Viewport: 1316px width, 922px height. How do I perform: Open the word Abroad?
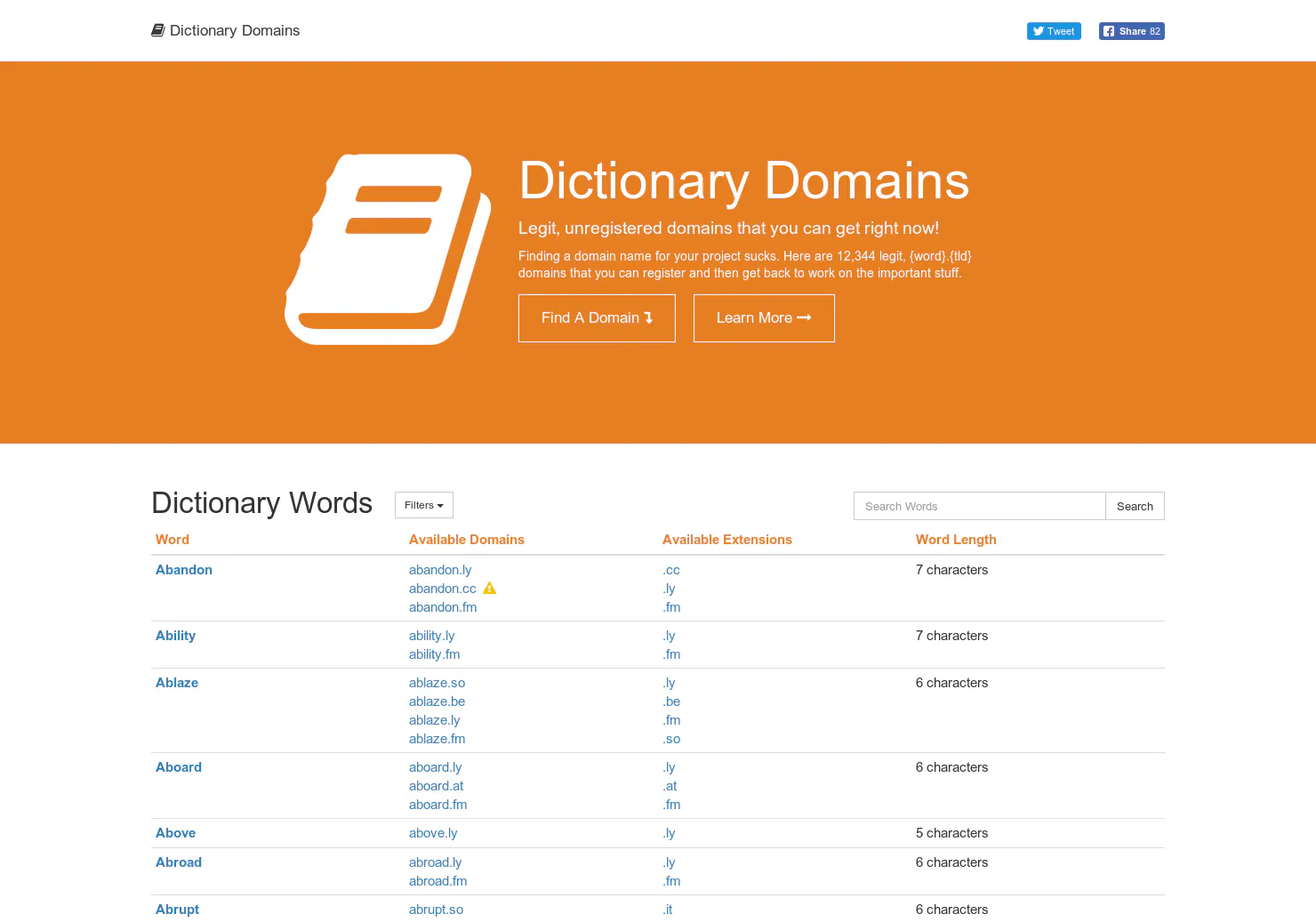179,862
